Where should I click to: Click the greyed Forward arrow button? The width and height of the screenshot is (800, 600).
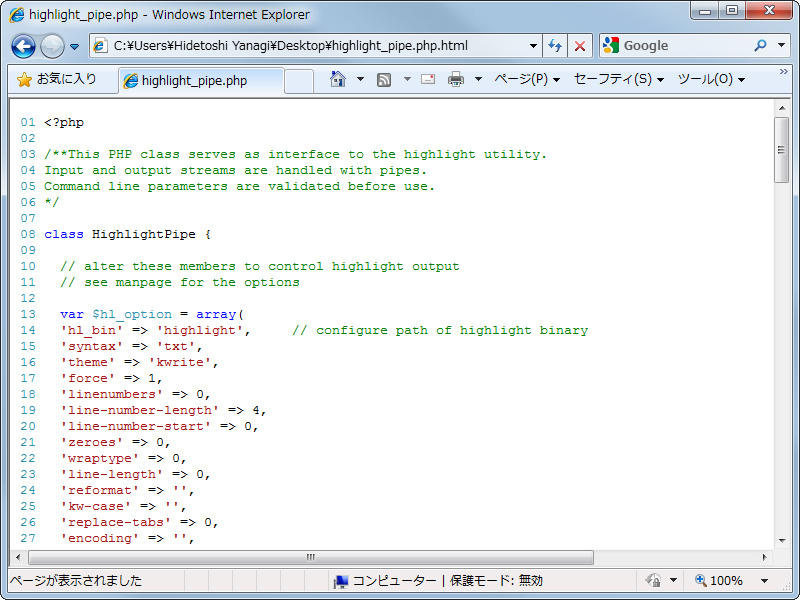click(x=52, y=46)
